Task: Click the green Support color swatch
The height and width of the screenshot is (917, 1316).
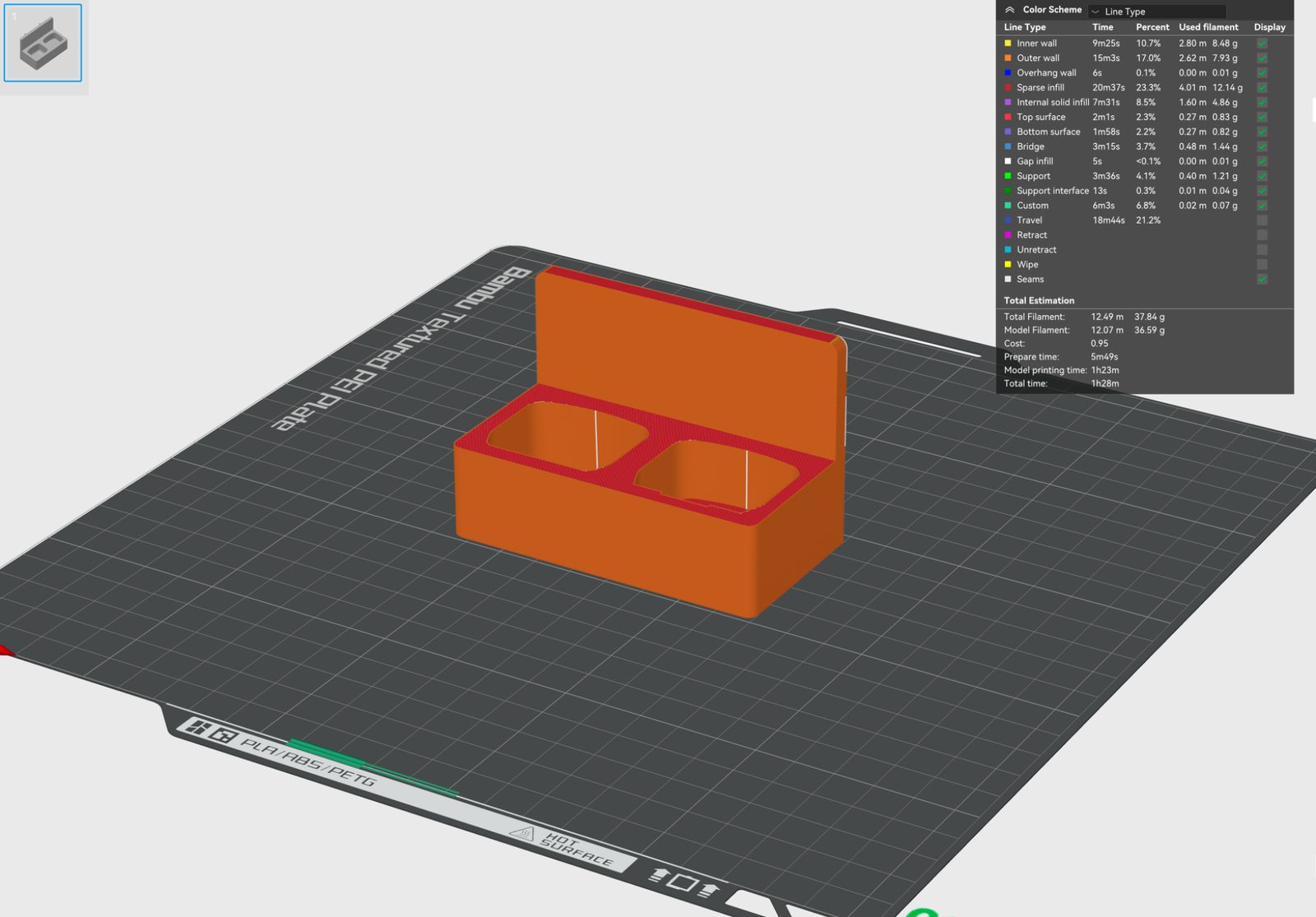Action: [x=1008, y=176]
